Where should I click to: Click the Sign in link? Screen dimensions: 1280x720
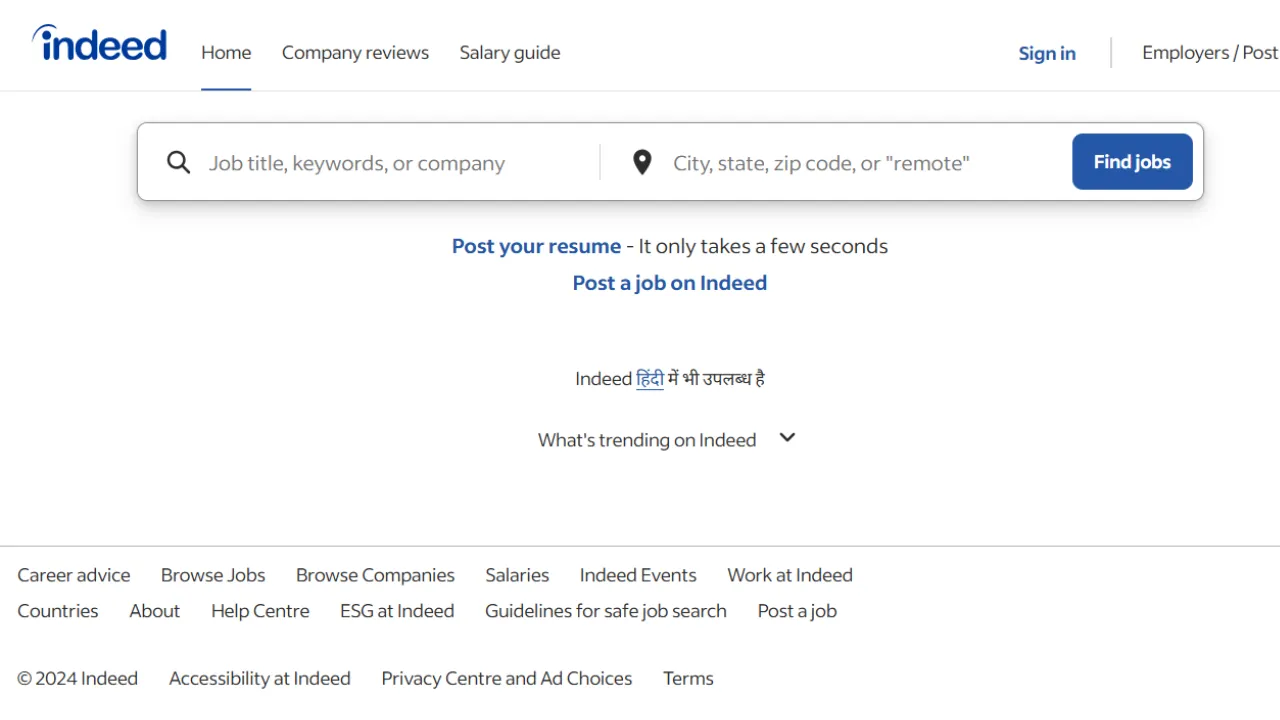(1047, 54)
